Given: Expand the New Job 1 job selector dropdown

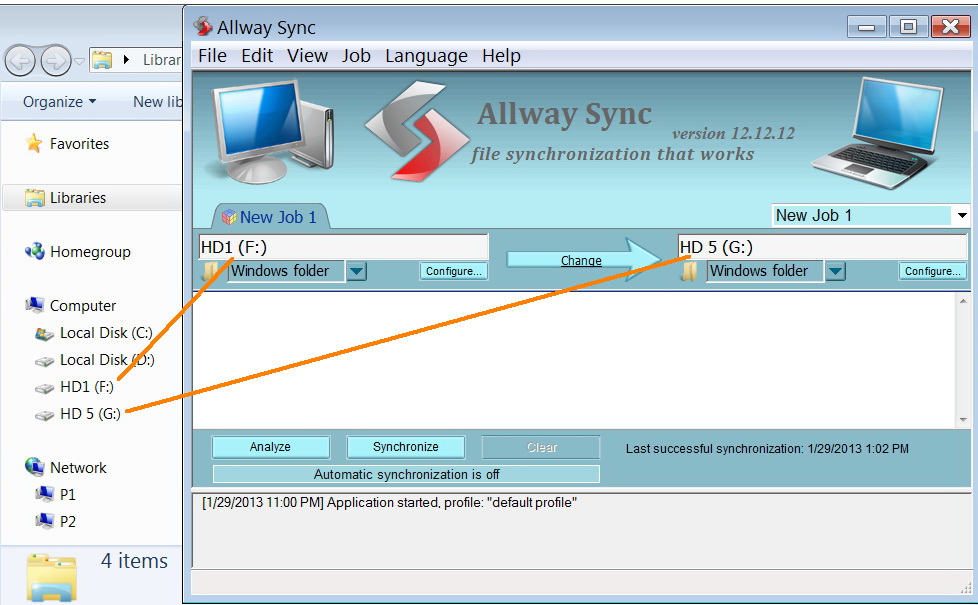Looking at the screenshot, I should [x=962, y=216].
